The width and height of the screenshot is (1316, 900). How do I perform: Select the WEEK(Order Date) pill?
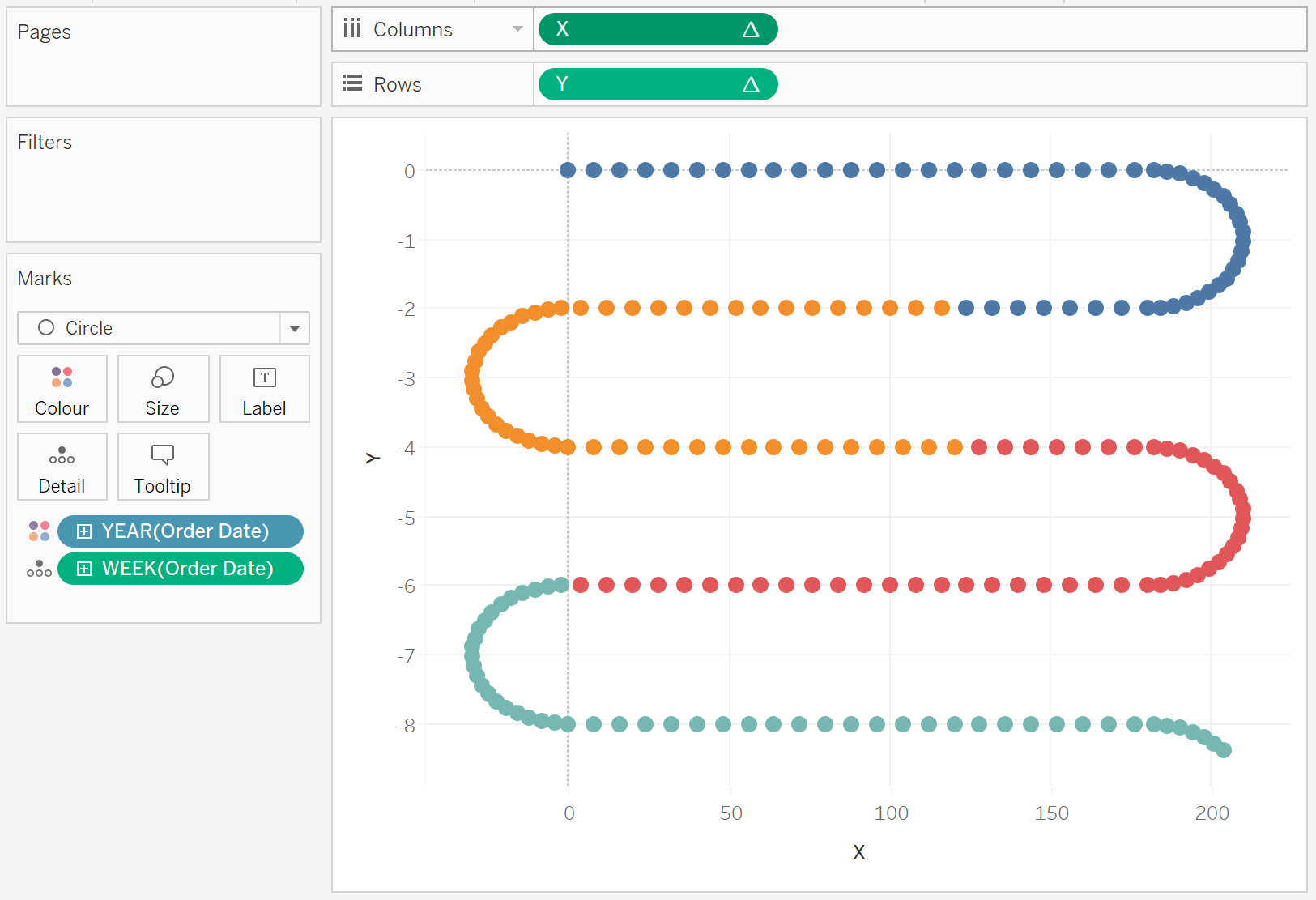point(181,569)
